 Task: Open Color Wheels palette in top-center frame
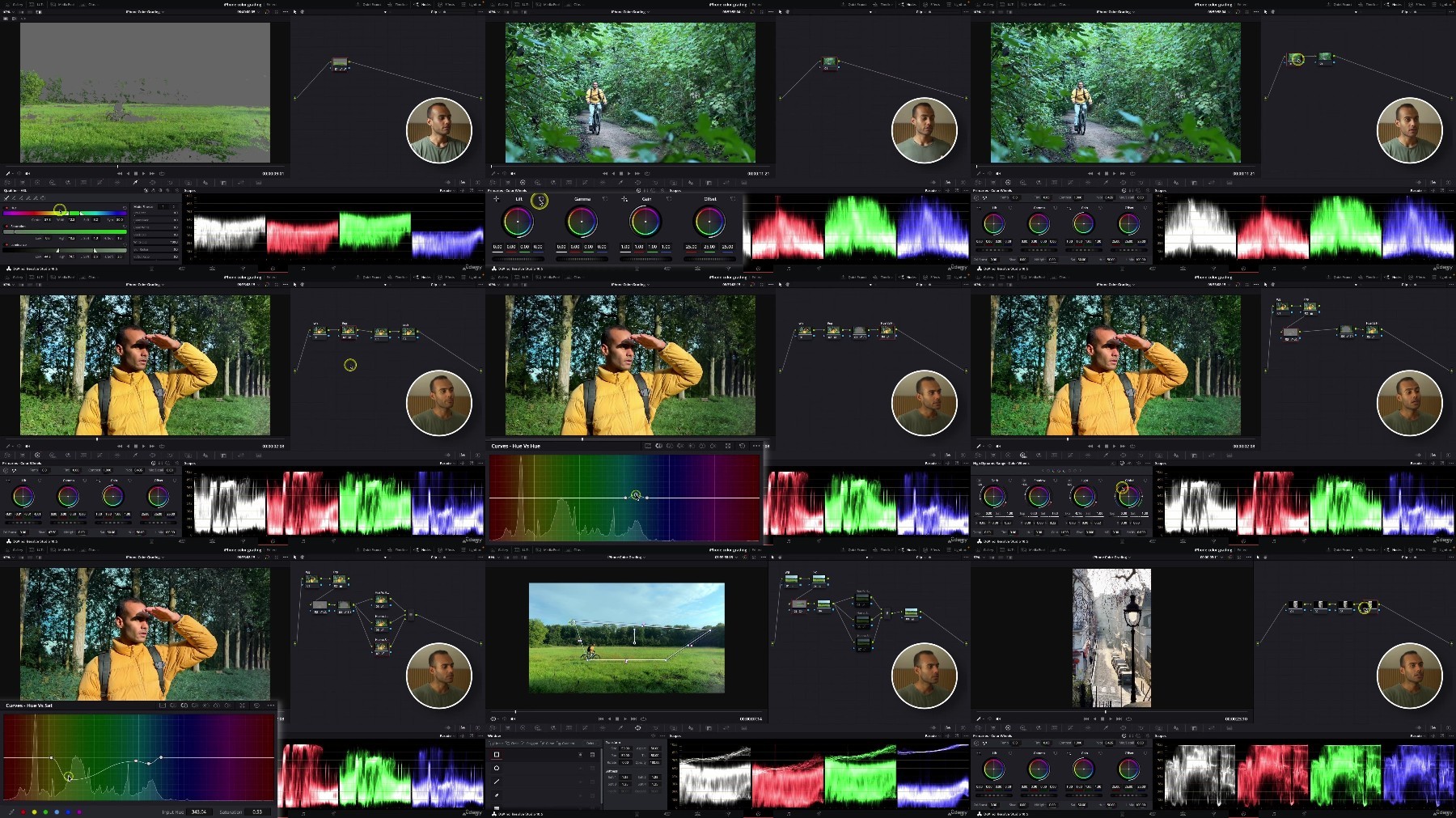pos(523,183)
